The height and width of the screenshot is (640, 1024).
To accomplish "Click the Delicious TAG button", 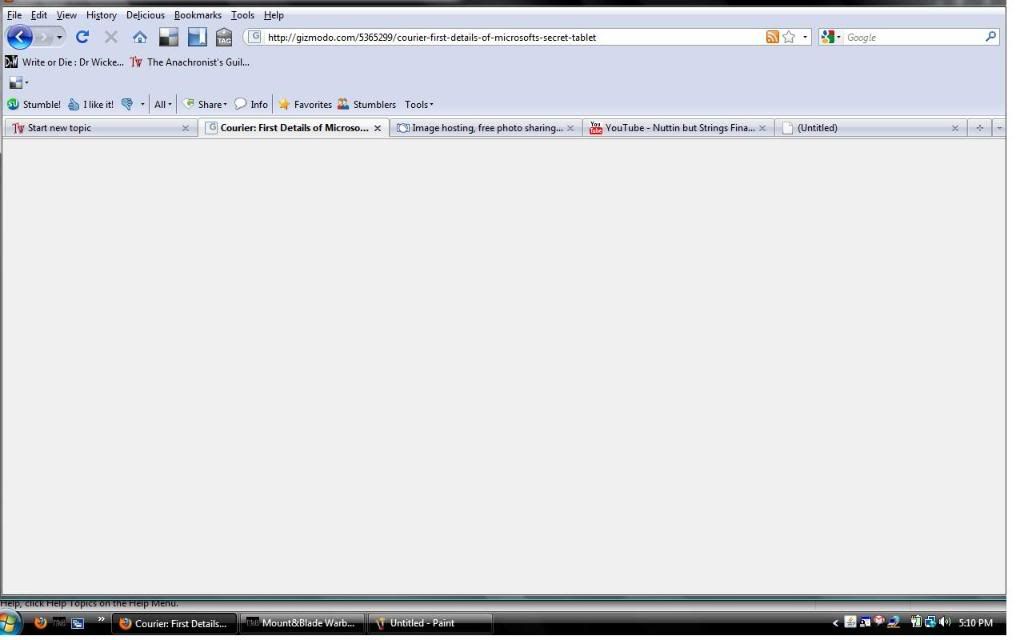I will [224, 37].
